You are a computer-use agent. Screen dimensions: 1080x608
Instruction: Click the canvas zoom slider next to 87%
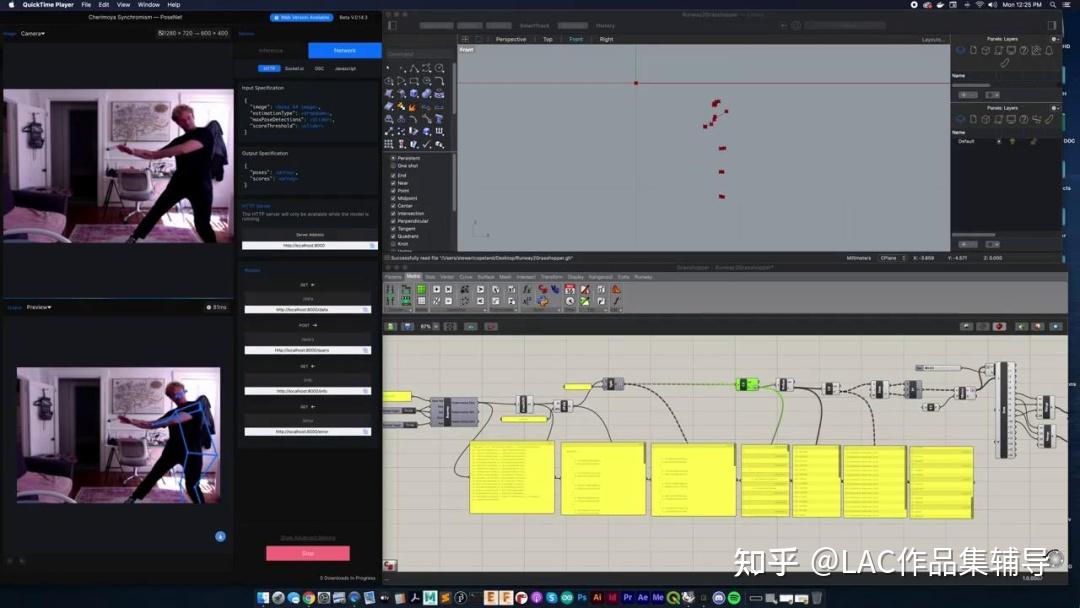436,325
